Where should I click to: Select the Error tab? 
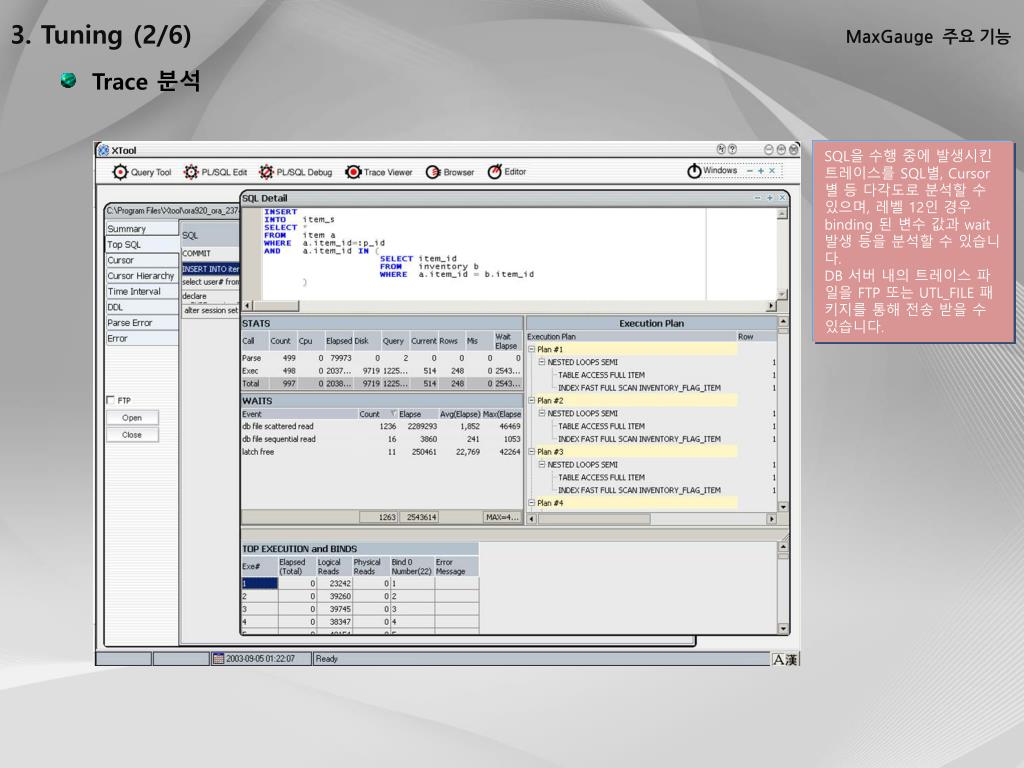click(x=142, y=338)
